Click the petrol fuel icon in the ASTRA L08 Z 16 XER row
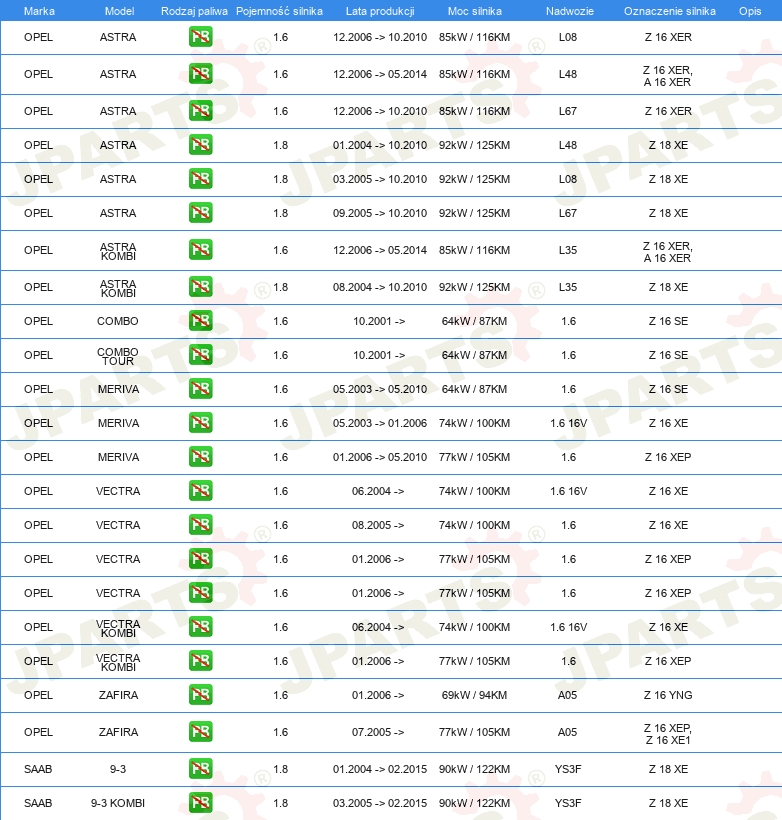782x820 pixels. (x=200, y=37)
